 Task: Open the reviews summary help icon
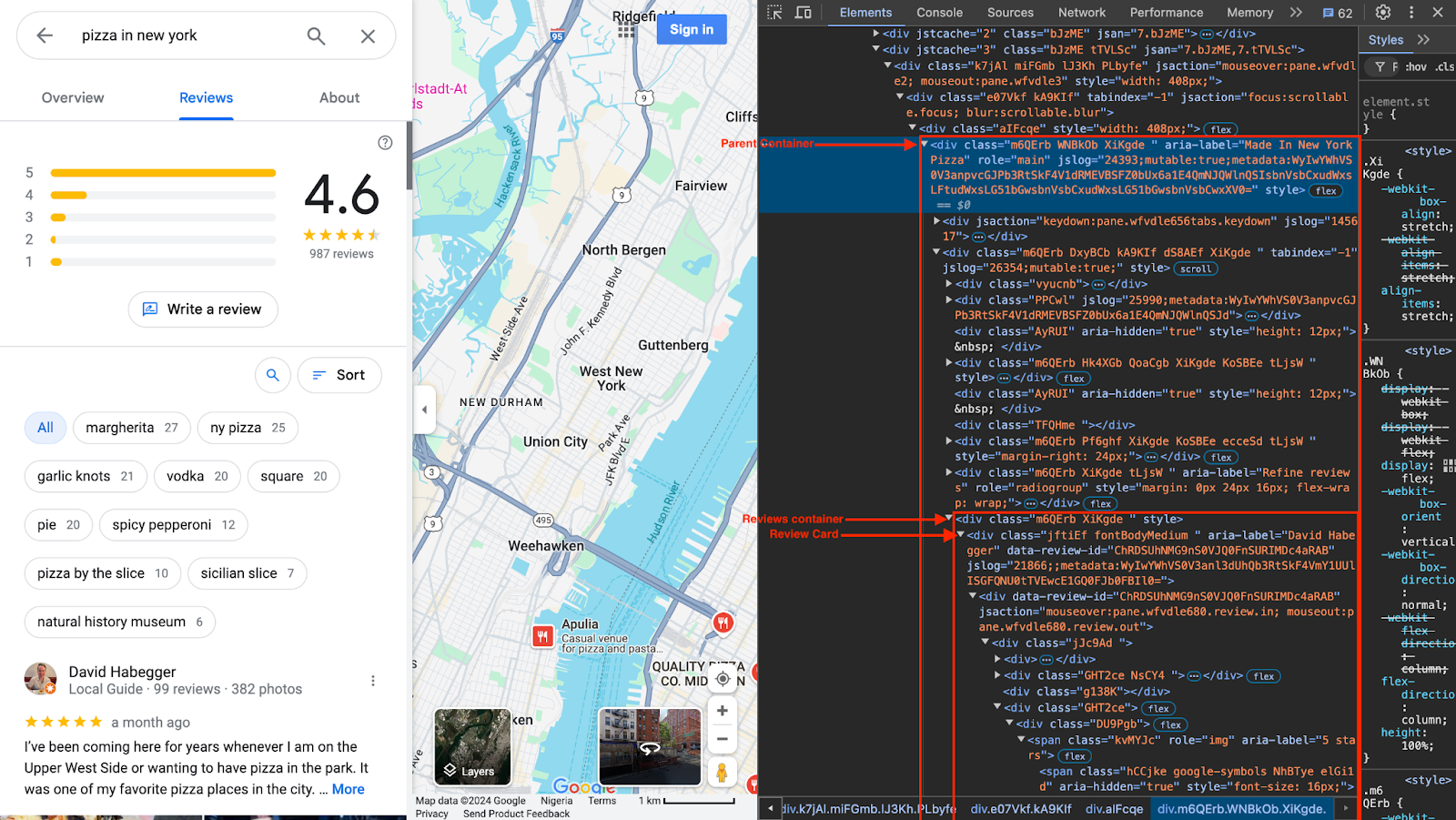tap(385, 143)
